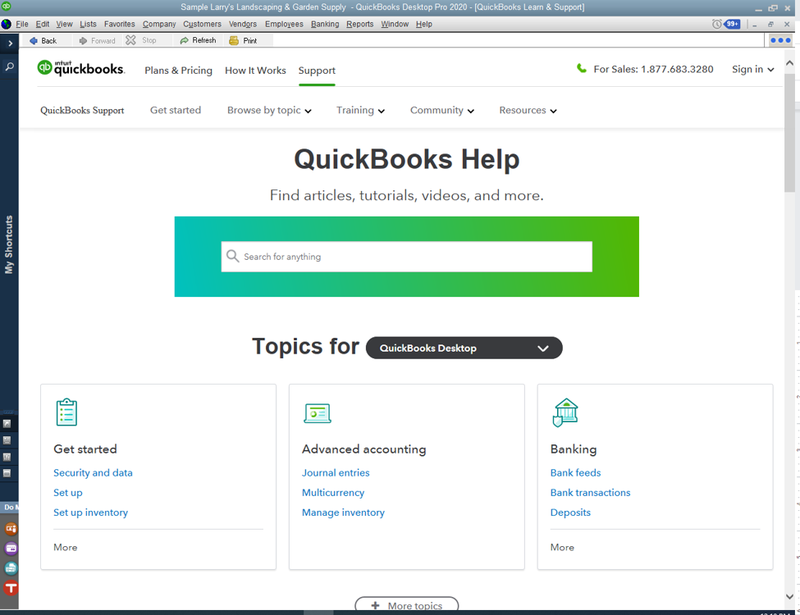The width and height of the screenshot is (800, 615).
Task: Click the Search for anything field
Action: (x=407, y=257)
